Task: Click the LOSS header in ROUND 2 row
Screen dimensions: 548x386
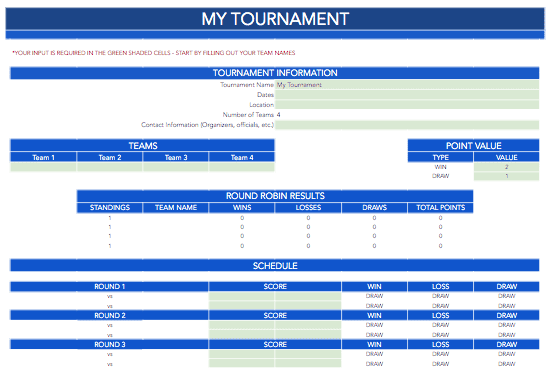Action: 440,316
